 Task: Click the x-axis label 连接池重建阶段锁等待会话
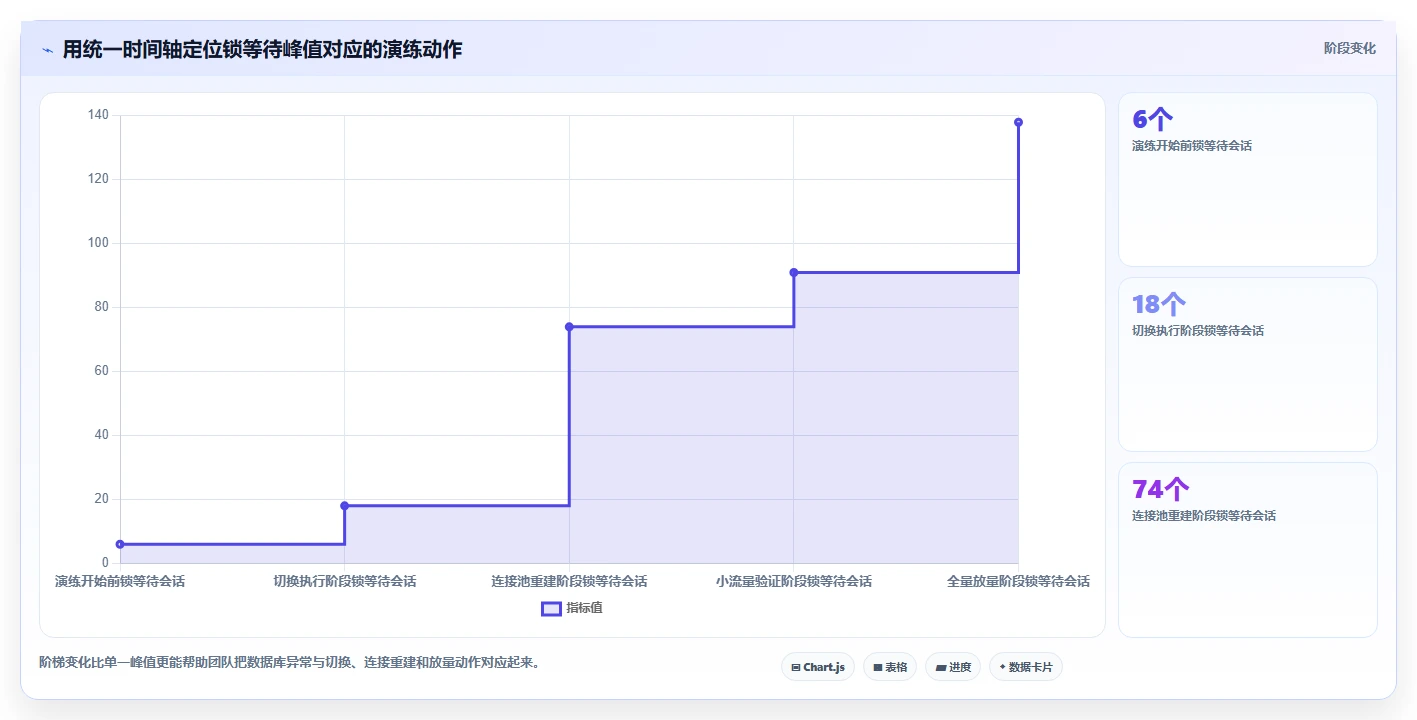pyautogui.click(x=569, y=581)
